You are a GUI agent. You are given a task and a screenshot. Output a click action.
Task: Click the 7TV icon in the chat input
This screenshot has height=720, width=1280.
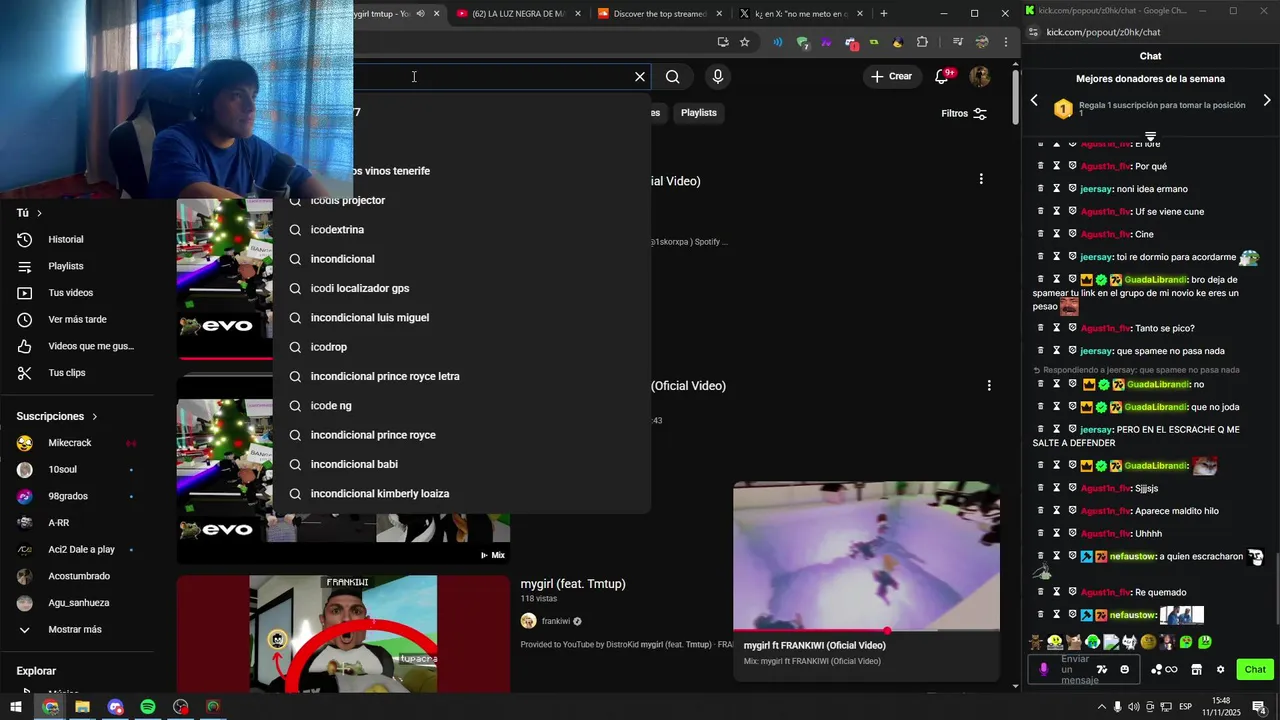click(x=1102, y=670)
